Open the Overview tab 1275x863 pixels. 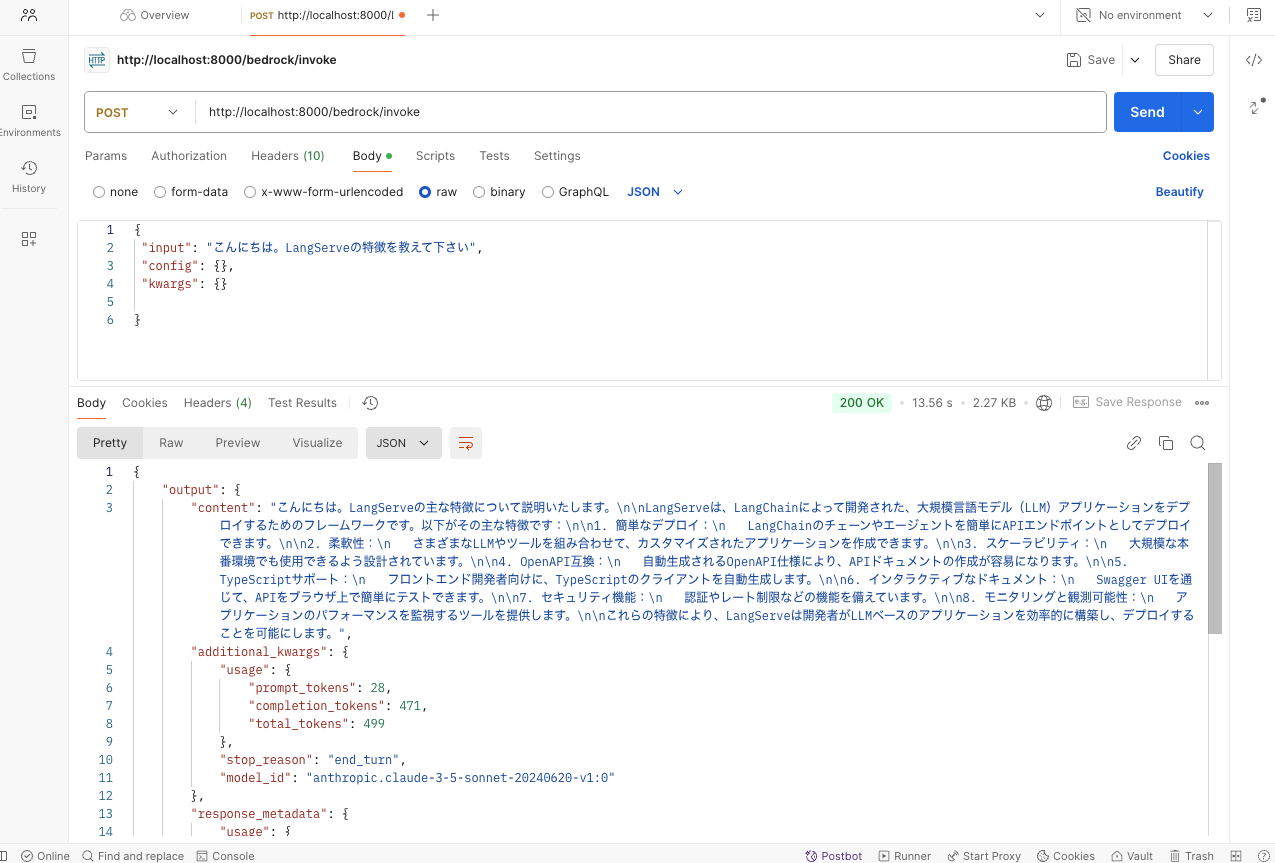pyautogui.click(x=155, y=15)
